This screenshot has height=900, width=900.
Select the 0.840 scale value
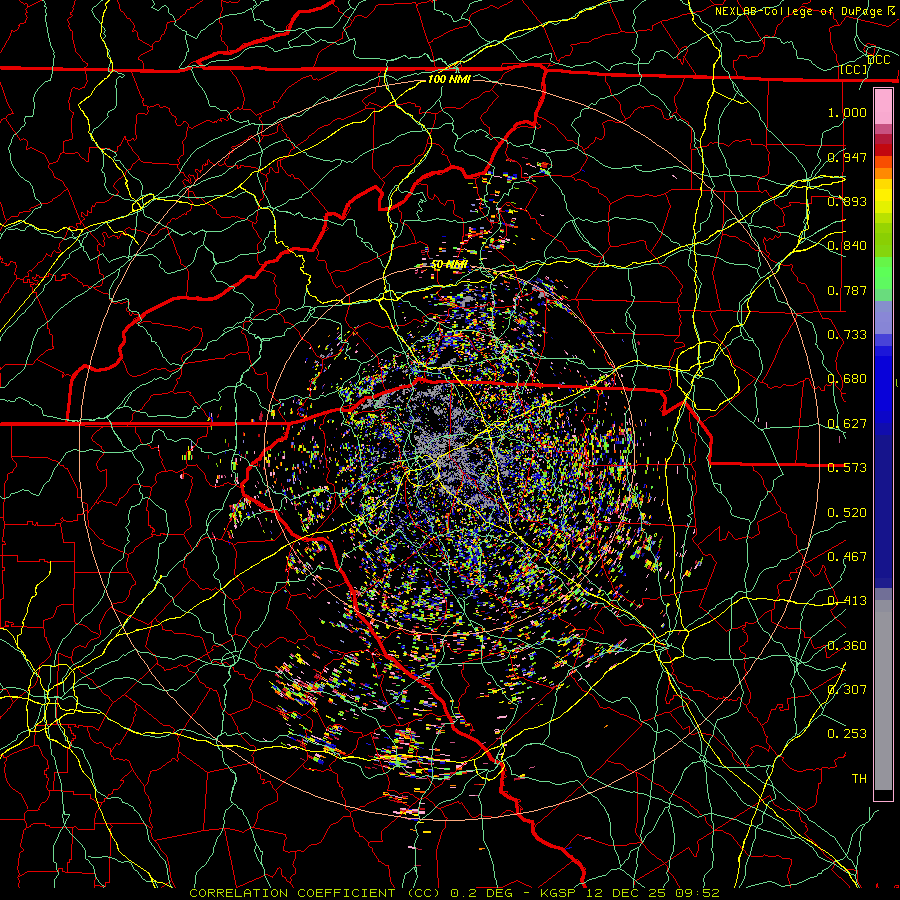[x=847, y=246]
